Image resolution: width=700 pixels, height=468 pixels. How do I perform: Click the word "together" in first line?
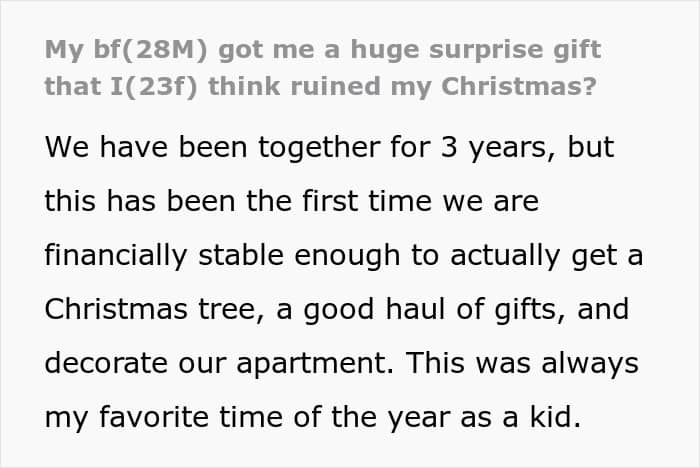click(x=319, y=148)
